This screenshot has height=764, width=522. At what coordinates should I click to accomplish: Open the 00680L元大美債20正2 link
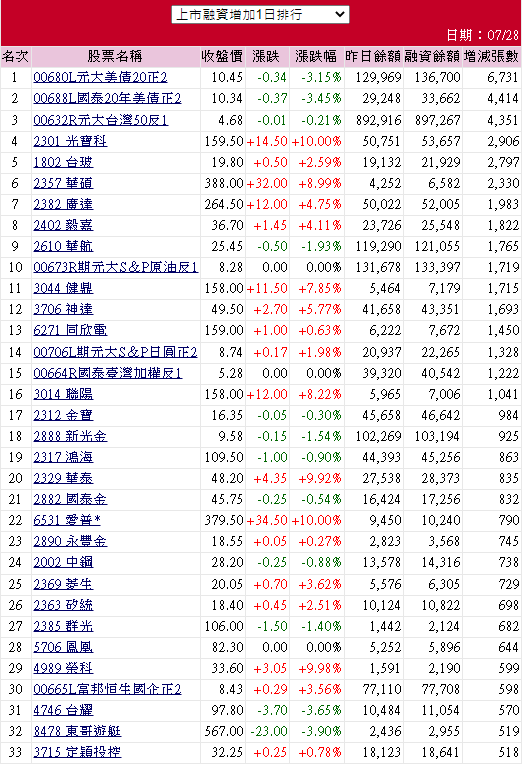tap(100, 77)
